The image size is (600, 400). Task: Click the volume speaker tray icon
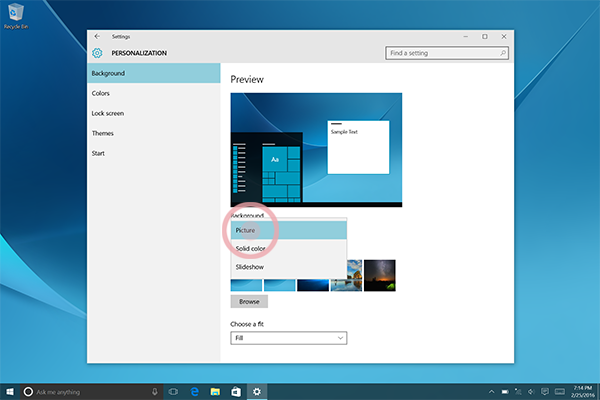click(531, 392)
